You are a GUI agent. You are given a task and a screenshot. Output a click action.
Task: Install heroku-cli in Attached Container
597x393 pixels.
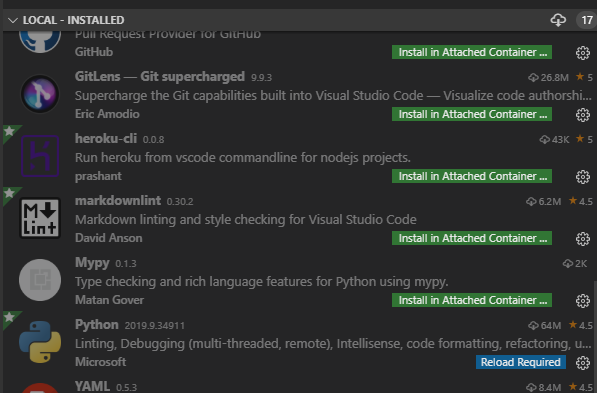click(472, 176)
